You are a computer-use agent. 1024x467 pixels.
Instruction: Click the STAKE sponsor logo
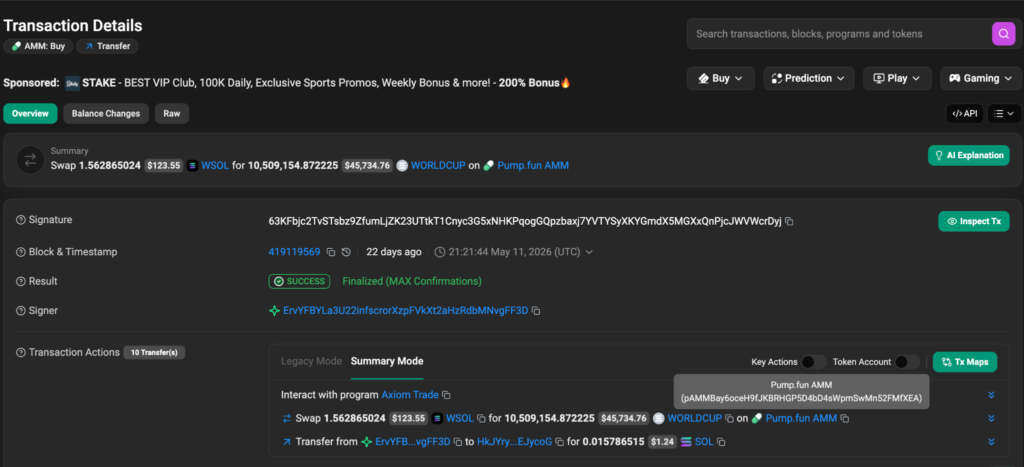(72, 83)
